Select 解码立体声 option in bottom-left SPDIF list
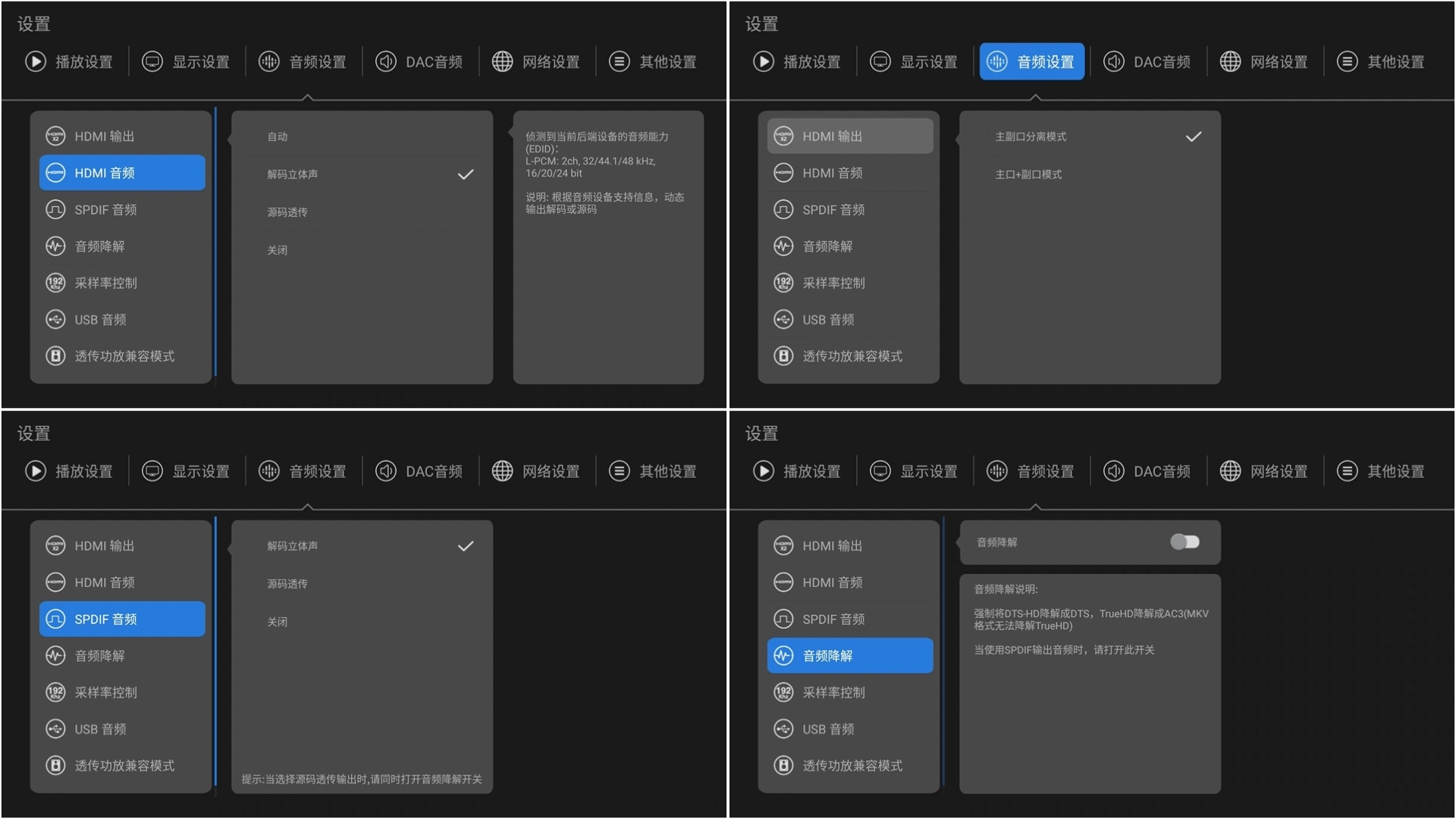 (x=362, y=546)
